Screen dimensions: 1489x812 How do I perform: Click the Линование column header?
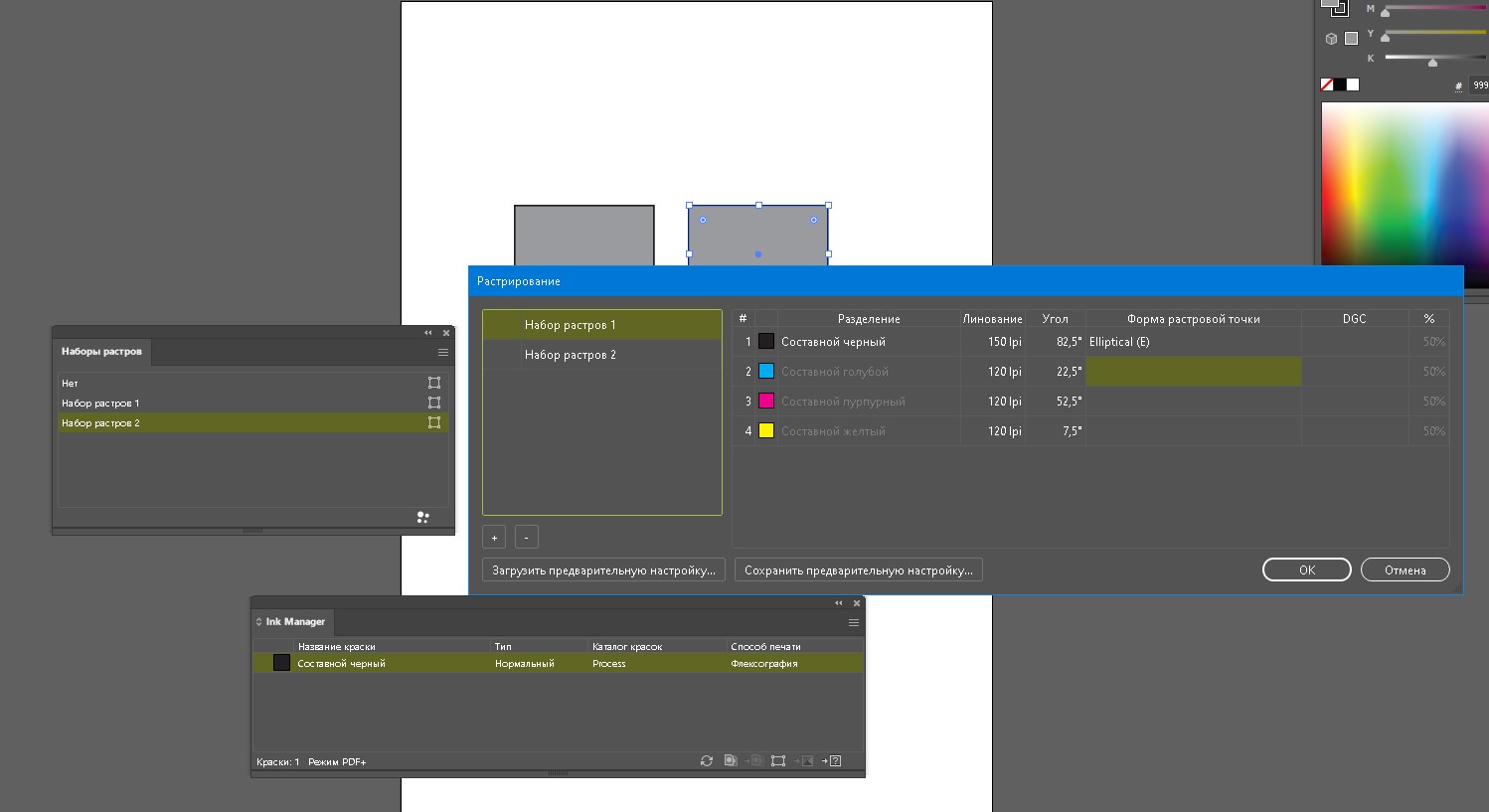pyautogui.click(x=992, y=319)
